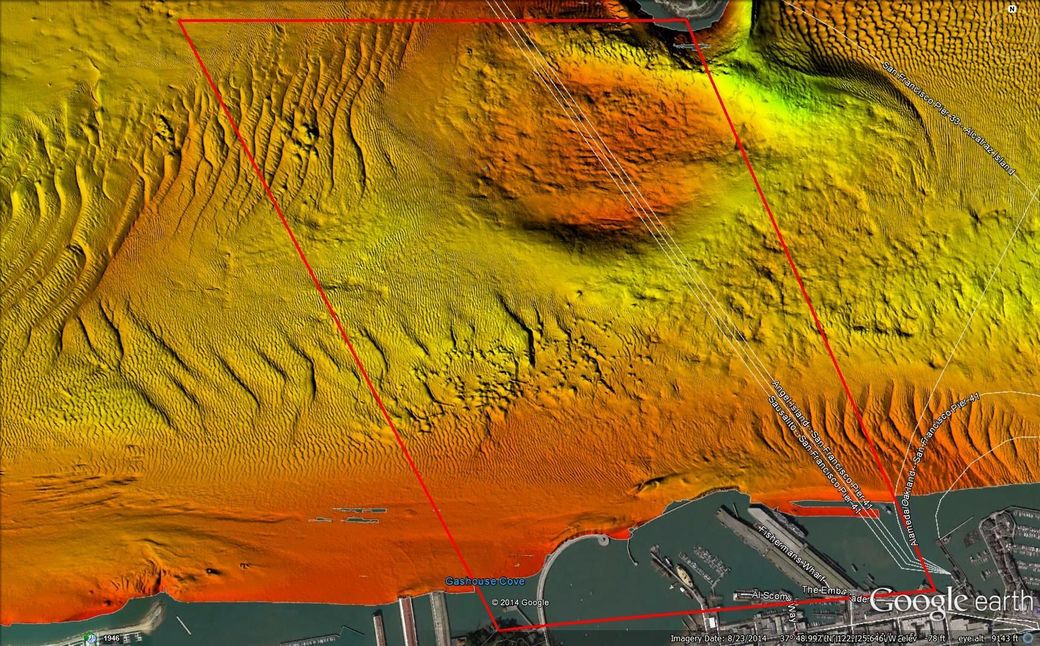Click the Imagery Date text in status bar

tap(716, 638)
